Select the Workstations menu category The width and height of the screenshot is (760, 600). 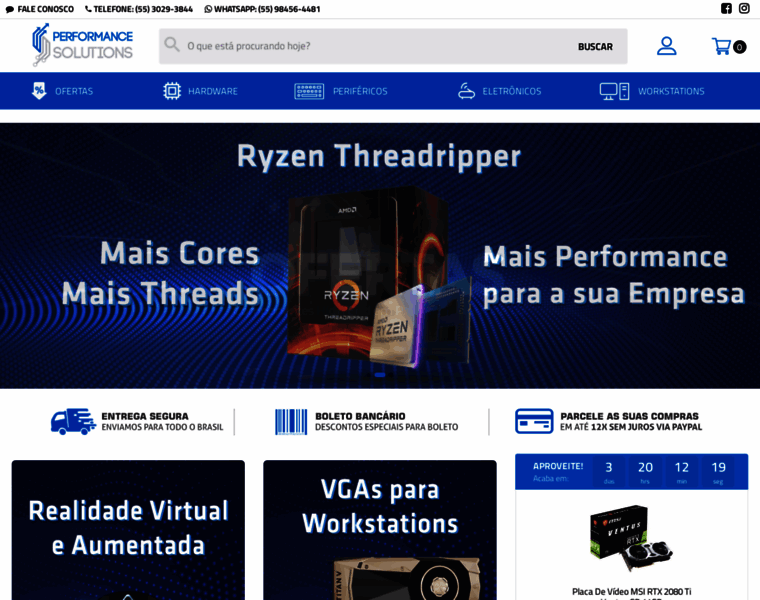pyautogui.click(x=671, y=91)
